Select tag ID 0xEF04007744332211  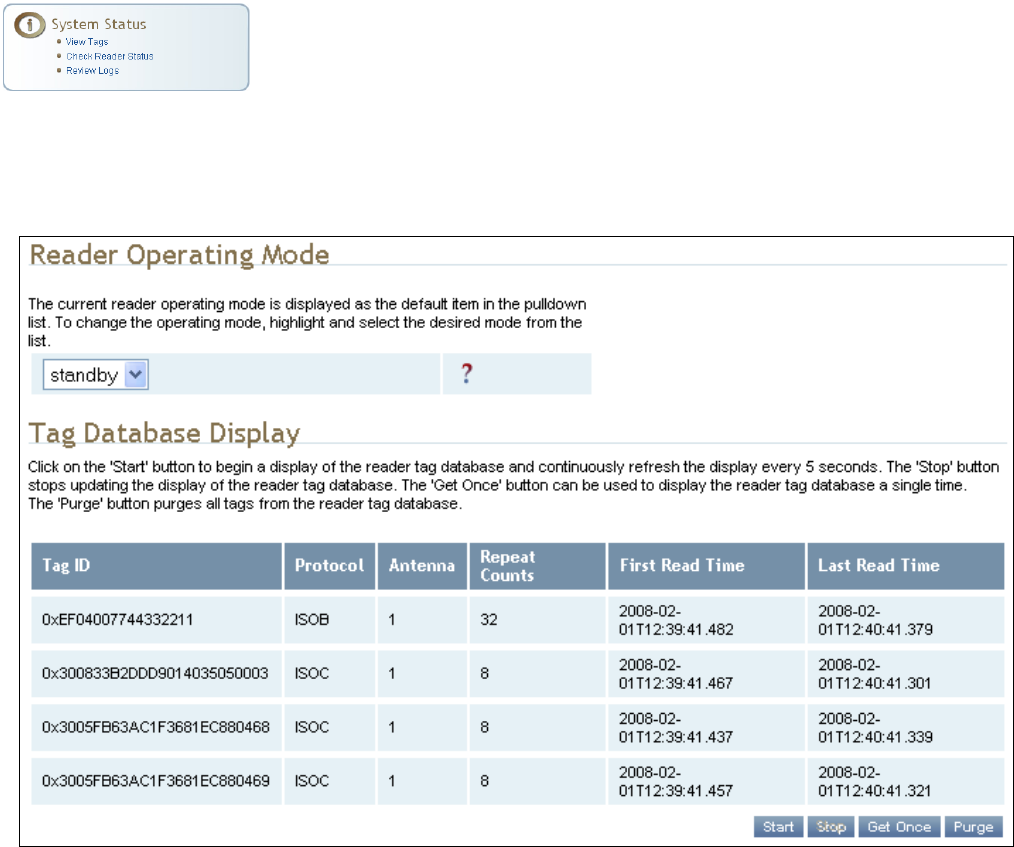tap(117, 619)
